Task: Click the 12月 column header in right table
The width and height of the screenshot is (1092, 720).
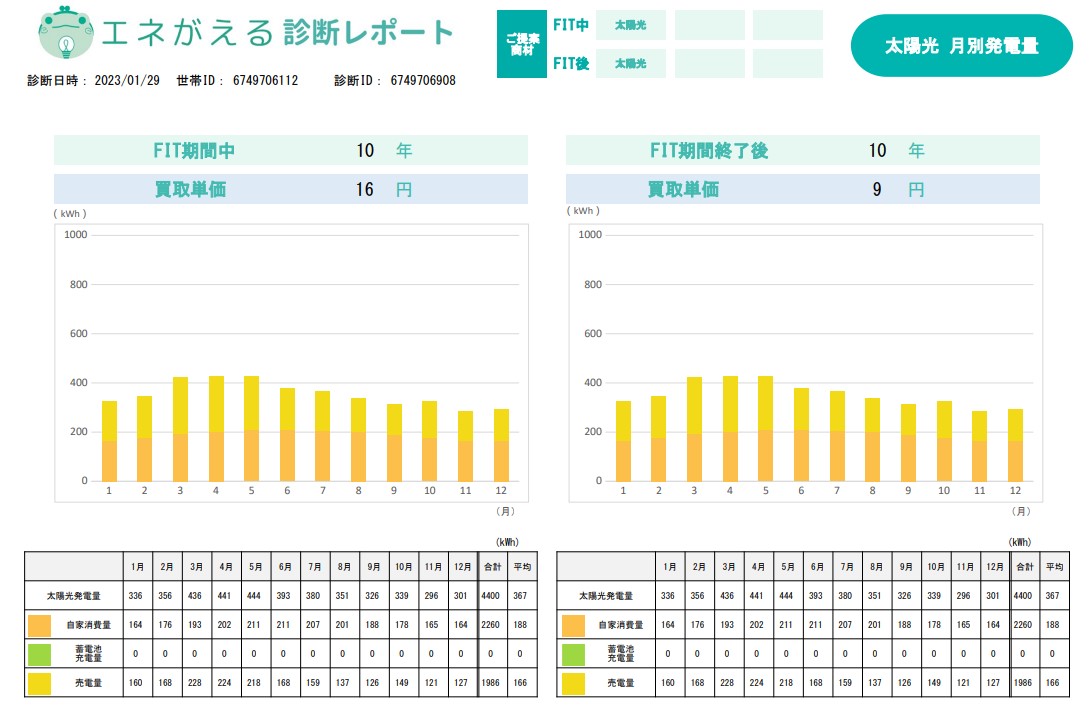Action: point(995,567)
